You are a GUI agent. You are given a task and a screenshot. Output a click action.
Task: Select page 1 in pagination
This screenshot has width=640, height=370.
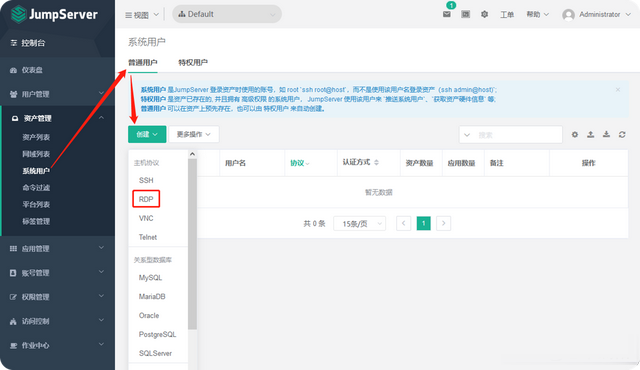pyautogui.click(x=424, y=223)
